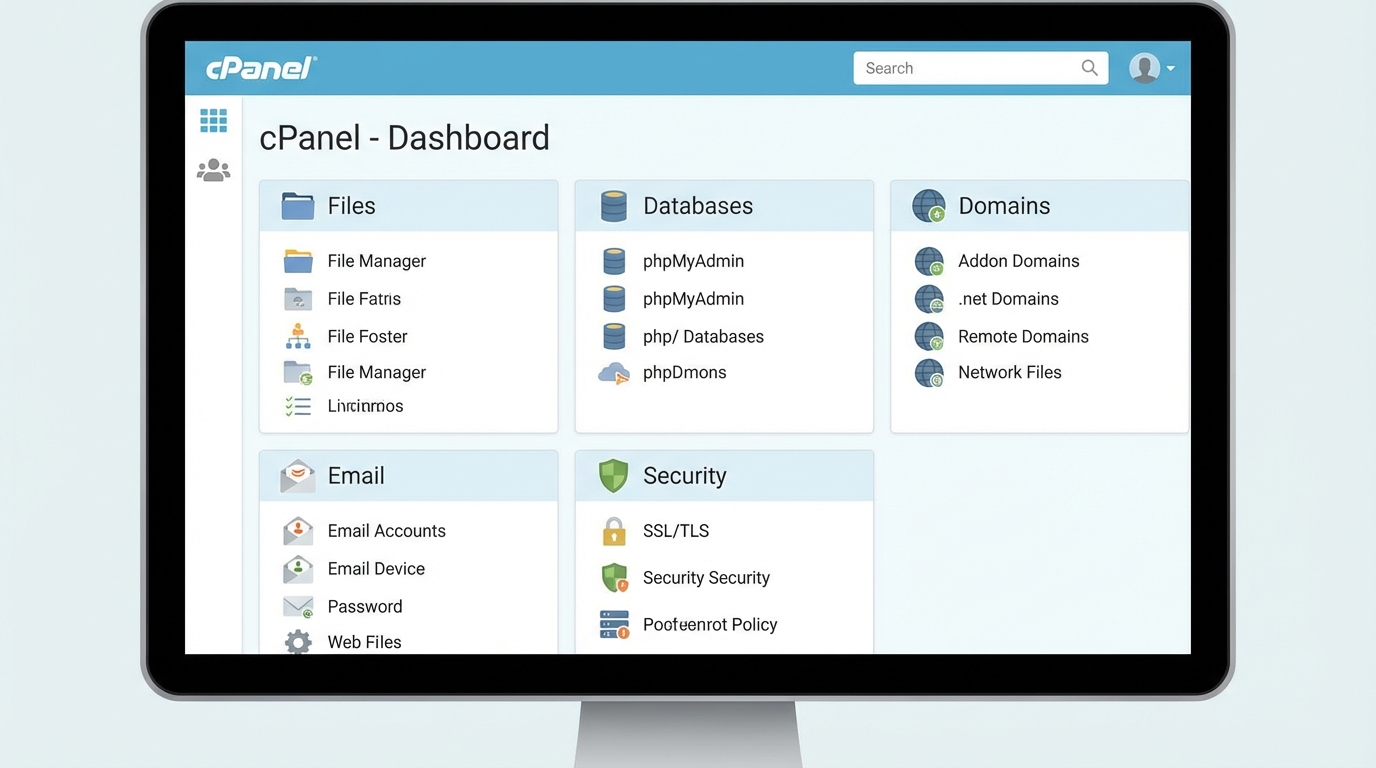The height and width of the screenshot is (768, 1376).
Task: Click the Addon Domains globe icon
Action: pos(929,260)
